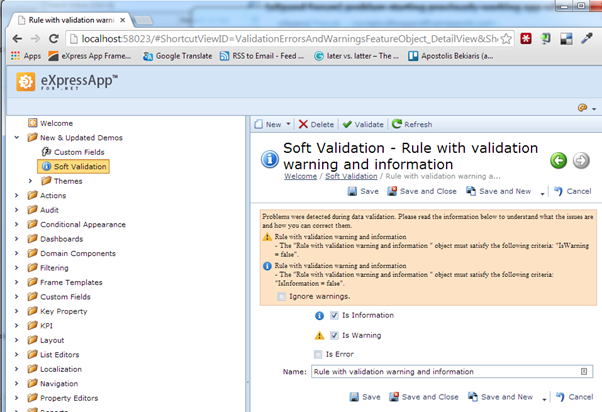Click the icon inside the Name field
Screen dimensions: 602x412
point(584,372)
